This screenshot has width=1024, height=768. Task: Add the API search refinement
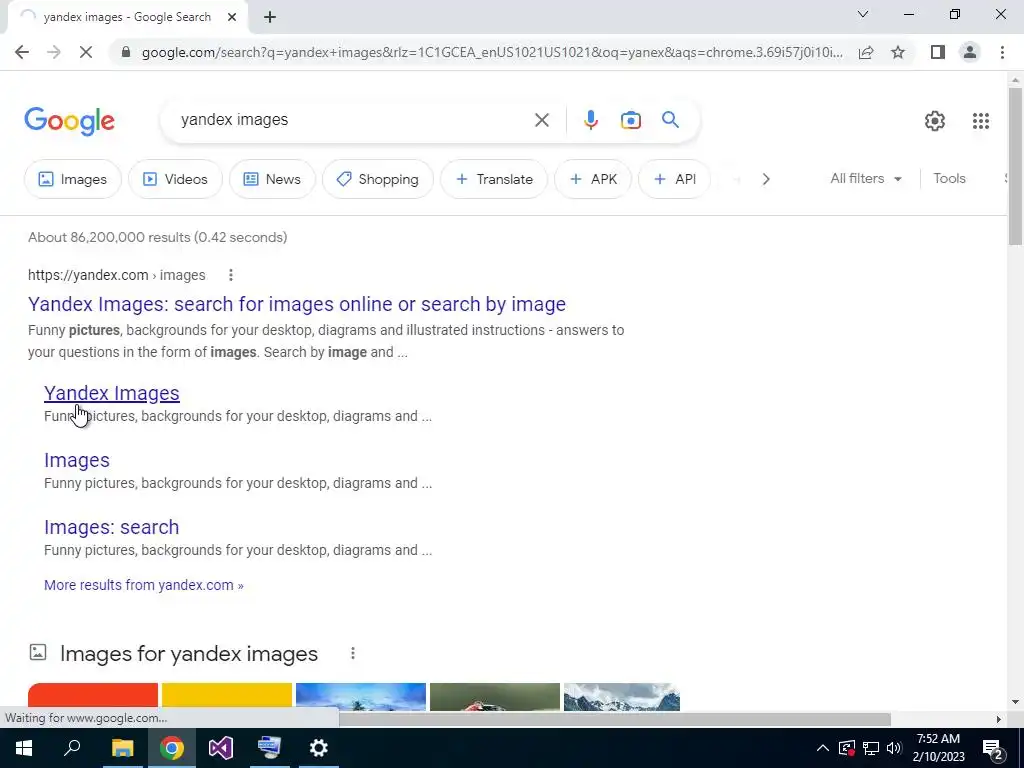674,179
